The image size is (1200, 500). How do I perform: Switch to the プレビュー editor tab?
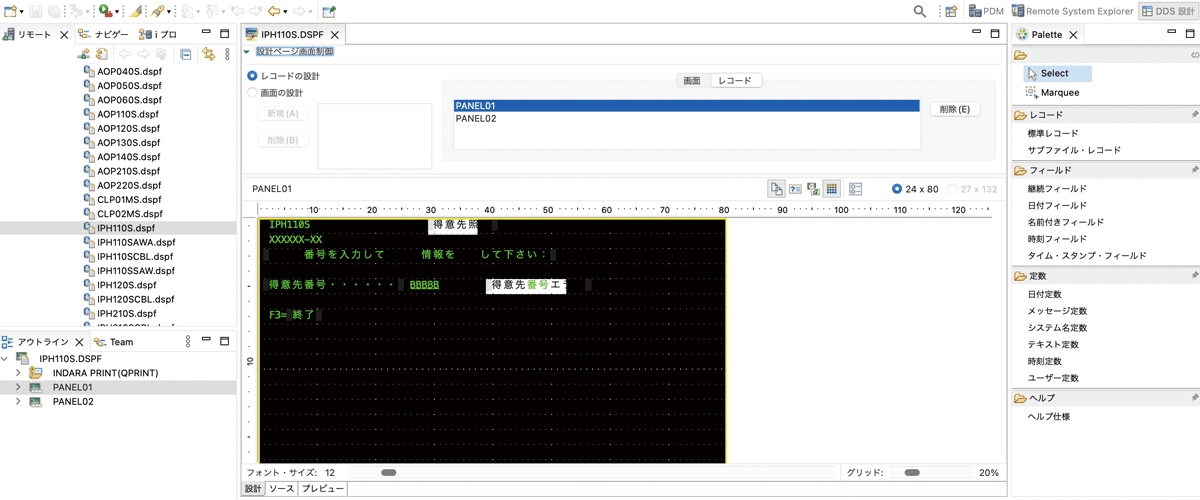pyautogui.click(x=323, y=489)
